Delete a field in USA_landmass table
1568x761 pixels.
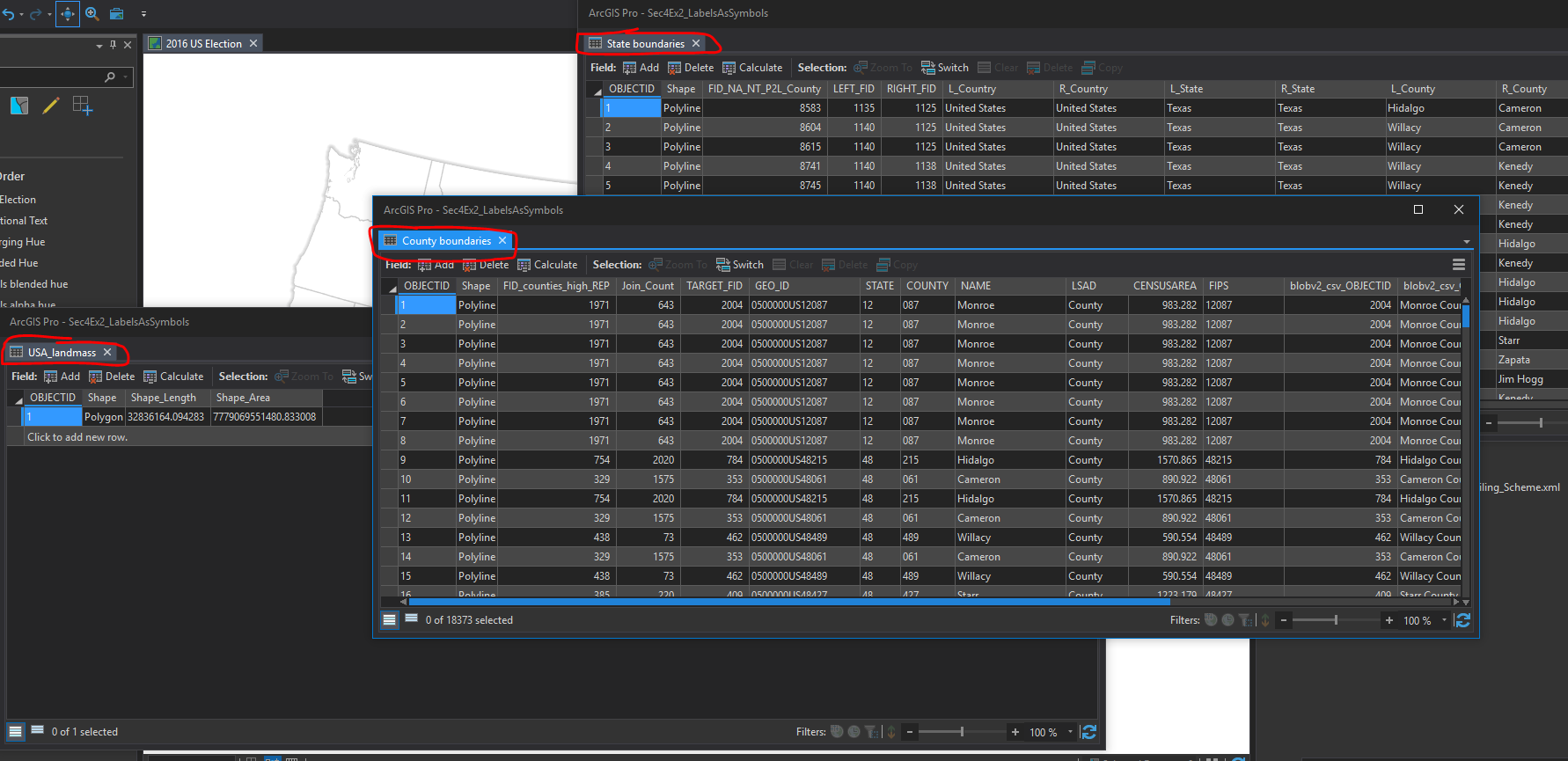point(112,377)
